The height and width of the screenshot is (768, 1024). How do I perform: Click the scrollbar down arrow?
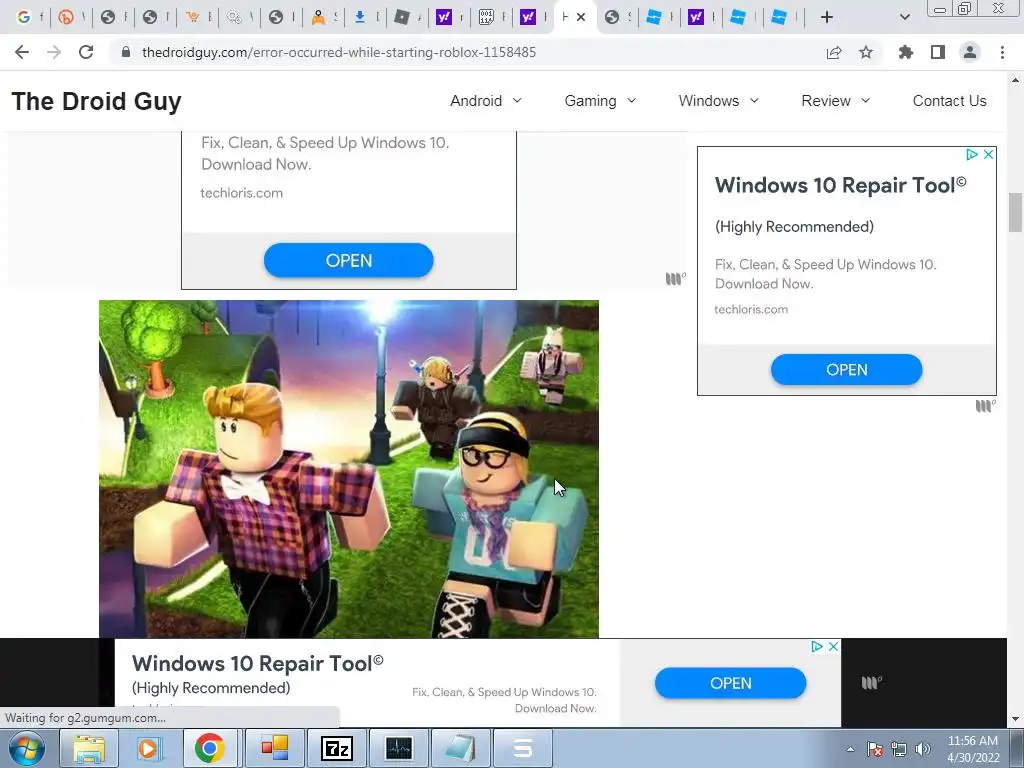(x=1015, y=719)
